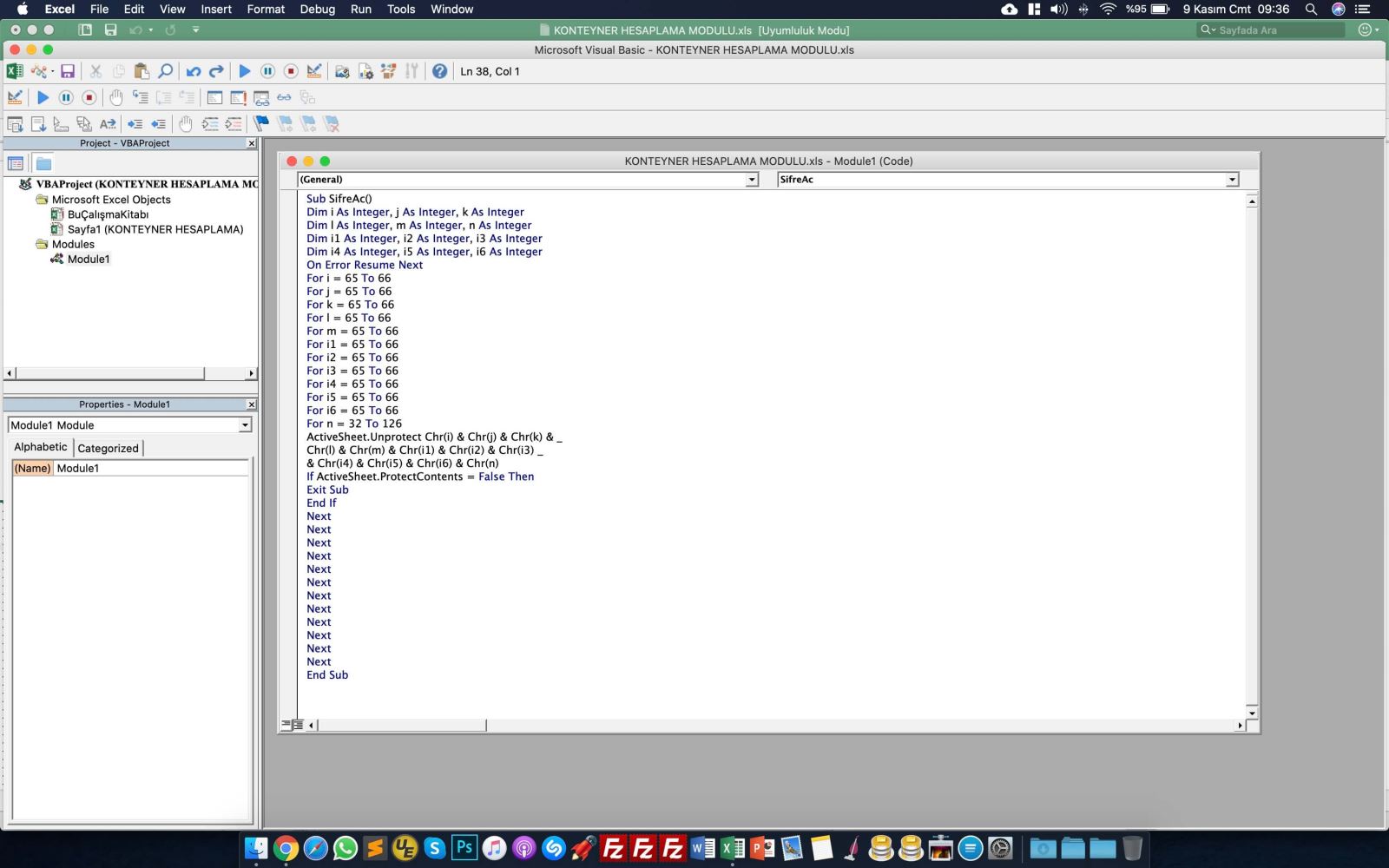Click the Save icon in Standard toolbar
This screenshot has width=1389, height=868.
pos(68,71)
